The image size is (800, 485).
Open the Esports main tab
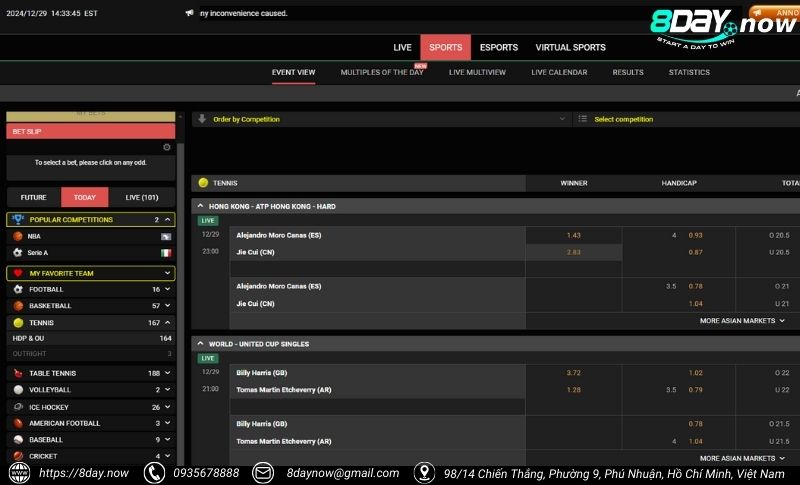(x=499, y=47)
